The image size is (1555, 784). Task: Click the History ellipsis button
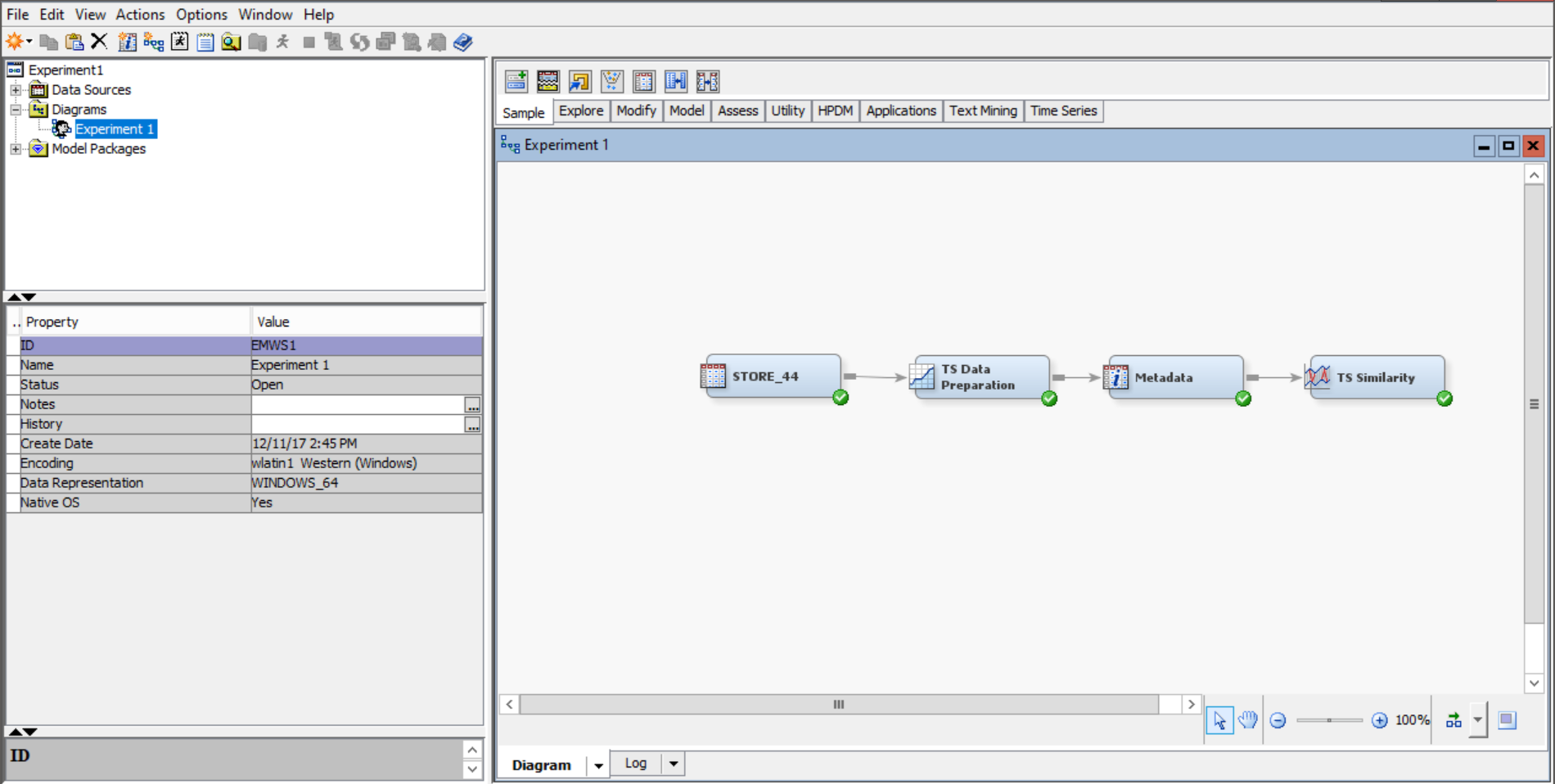(x=472, y=425)
